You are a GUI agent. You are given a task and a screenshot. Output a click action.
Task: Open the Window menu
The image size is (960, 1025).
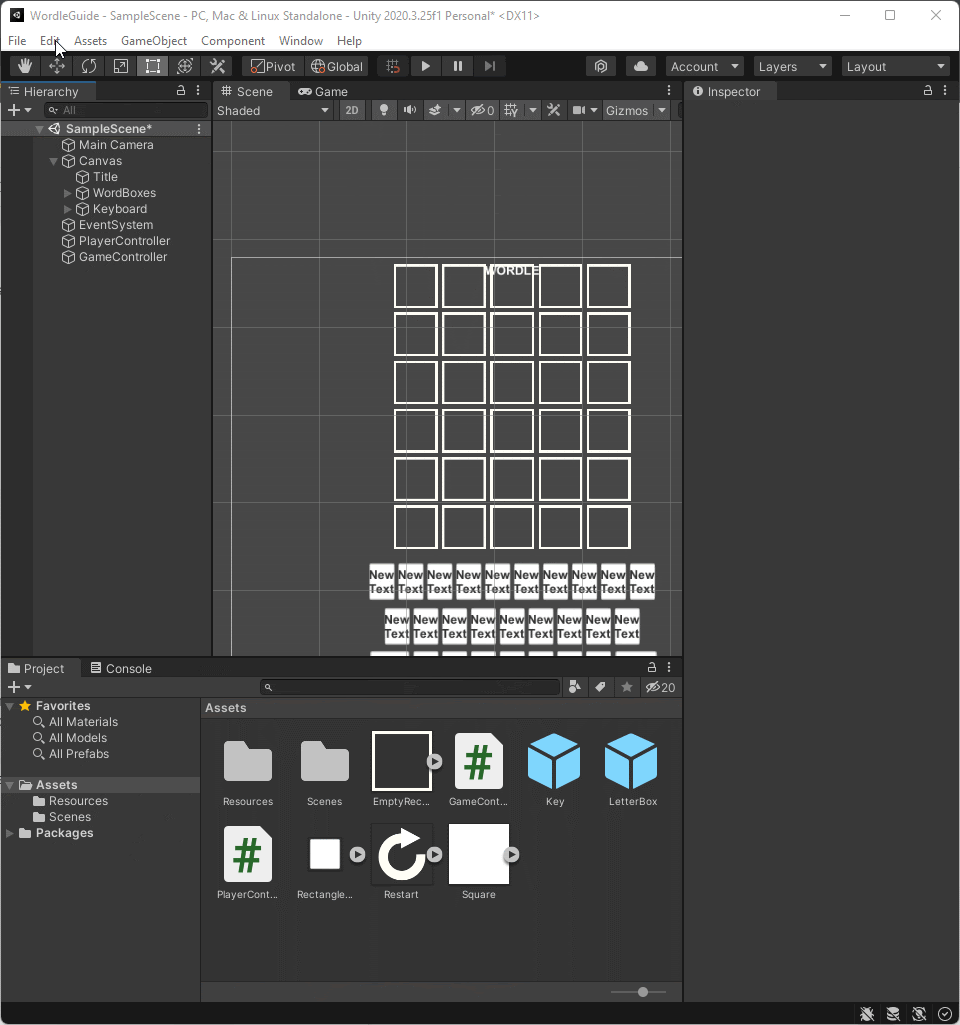point(301,41)
